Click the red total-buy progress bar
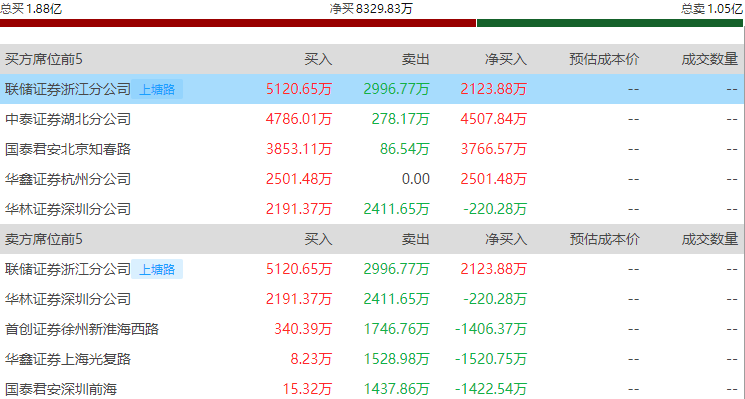This screenshot has height=399, width=745. [x=238, y=23]
